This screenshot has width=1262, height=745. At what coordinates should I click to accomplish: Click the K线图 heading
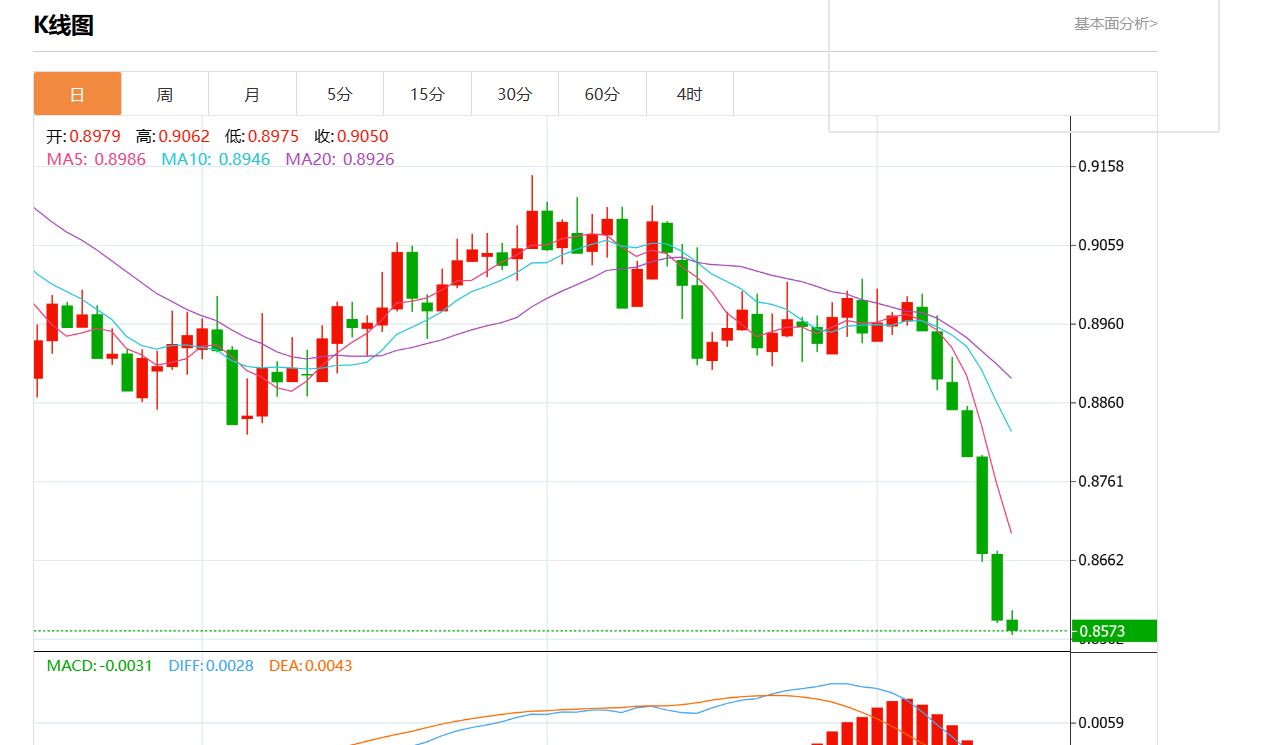coord(64,25)
